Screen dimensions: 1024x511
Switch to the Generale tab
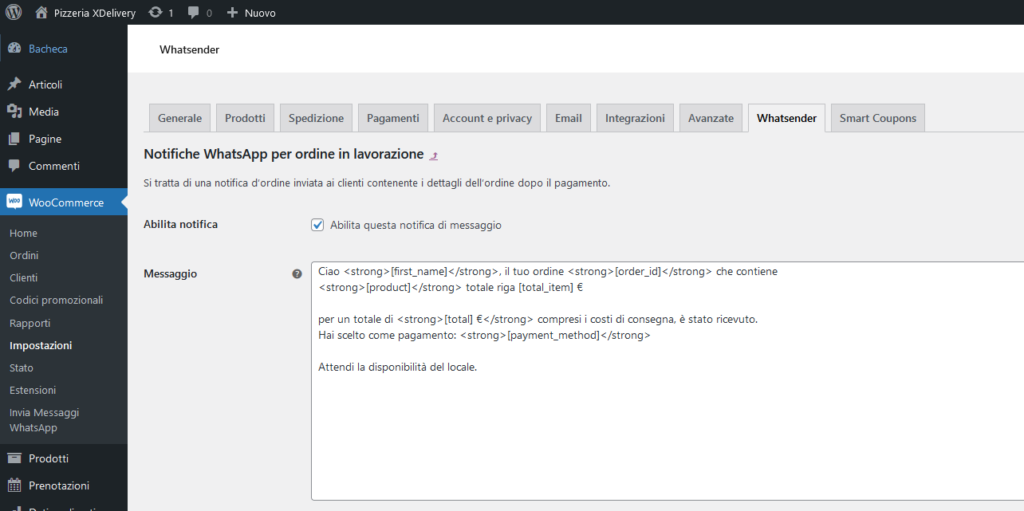coord(180,118)
